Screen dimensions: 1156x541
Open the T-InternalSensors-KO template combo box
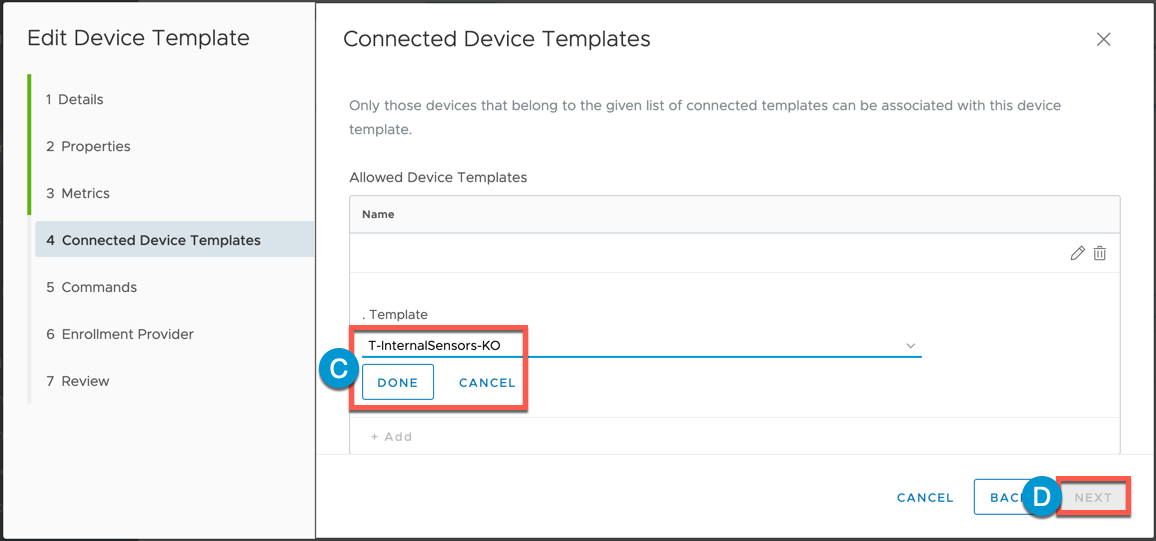[x=641, y=346]
